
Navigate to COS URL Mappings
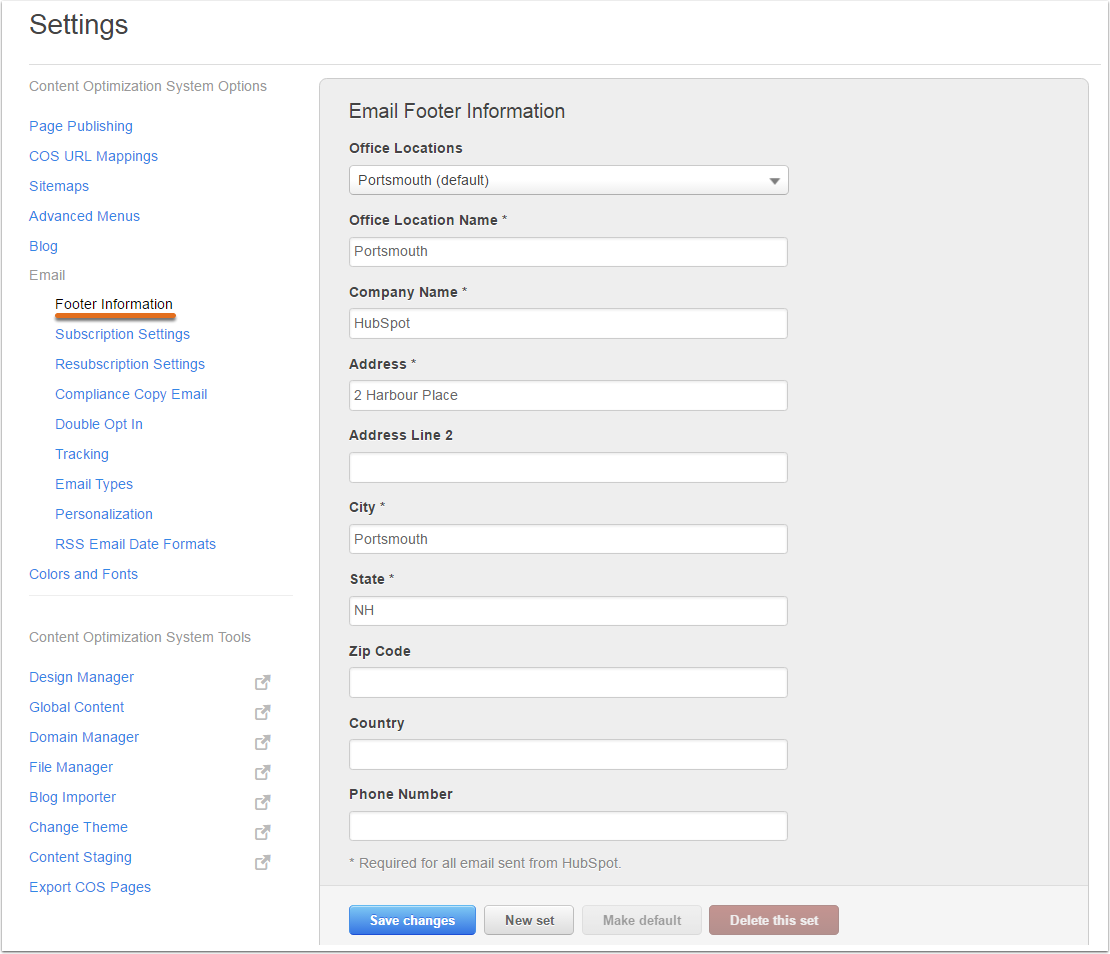pos(93,156)
